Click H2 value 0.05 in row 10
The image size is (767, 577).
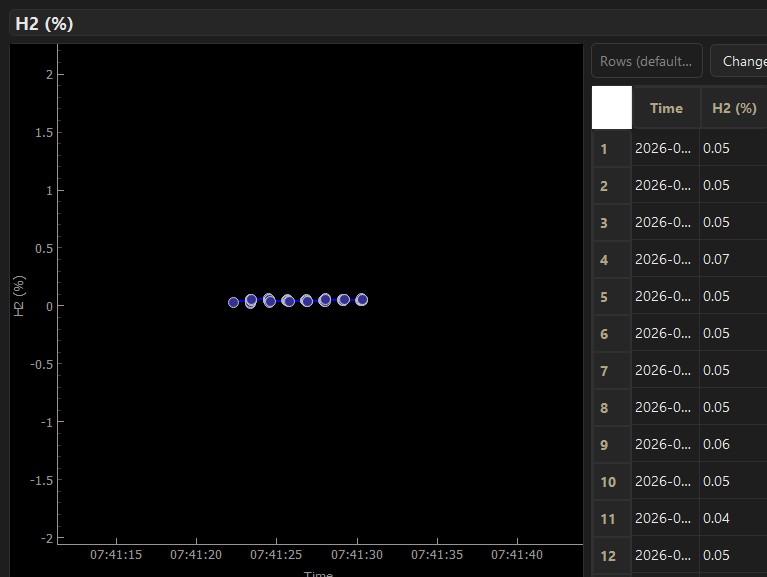pos(733,482)
